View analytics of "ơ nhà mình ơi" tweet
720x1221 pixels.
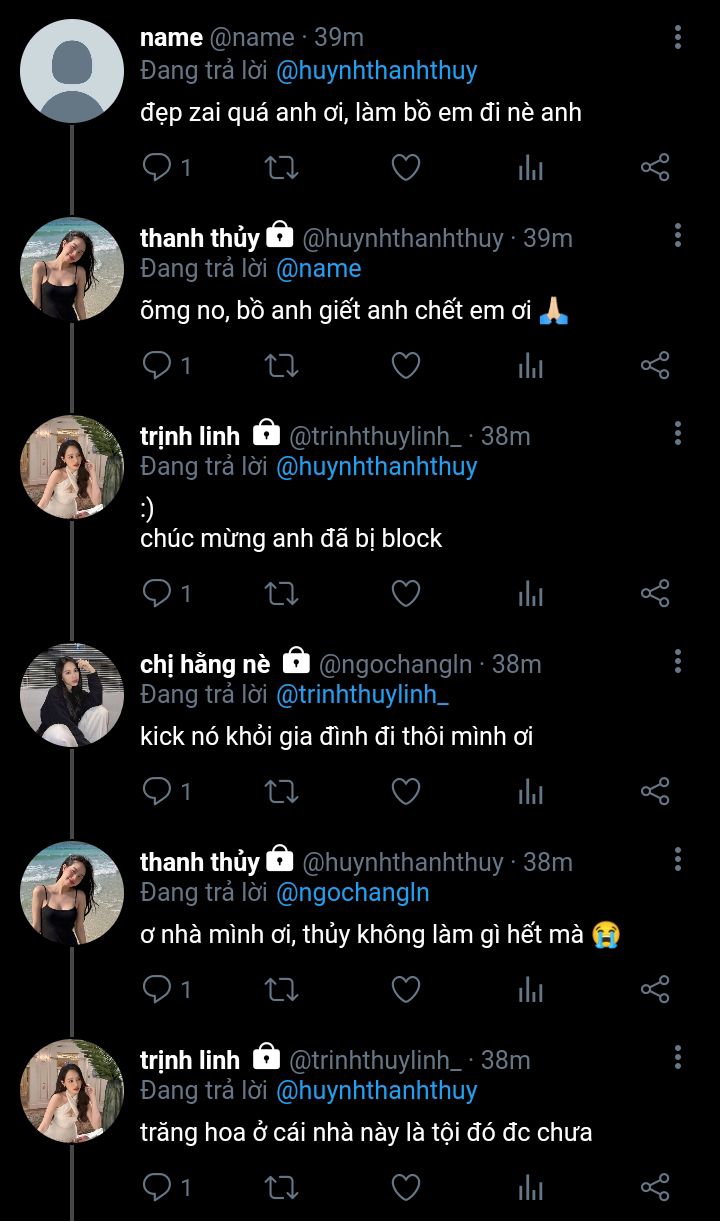tap(530, 990)
